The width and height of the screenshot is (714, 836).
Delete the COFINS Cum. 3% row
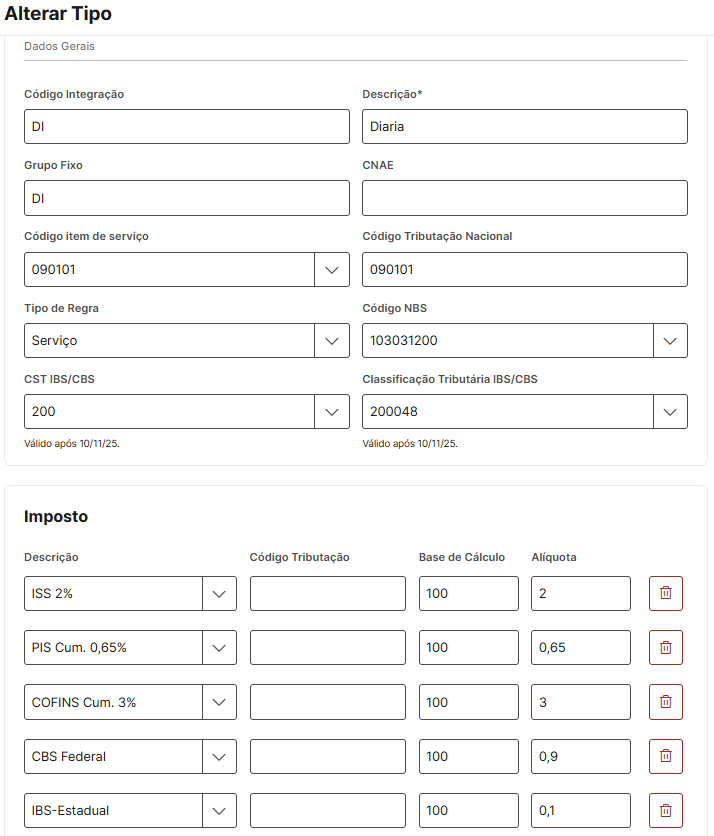(x=665, y=702)
